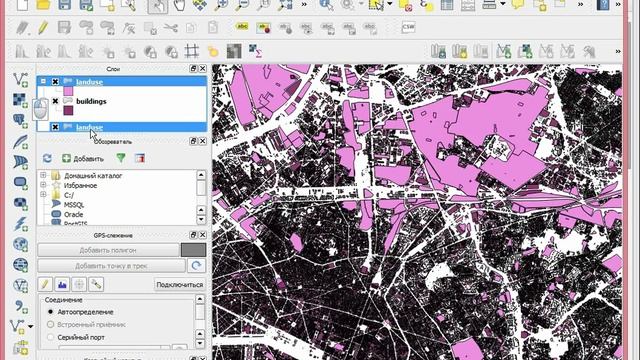Click browser tree scrollbar up arrow
The image size is (640, 360).
[201, 175]
